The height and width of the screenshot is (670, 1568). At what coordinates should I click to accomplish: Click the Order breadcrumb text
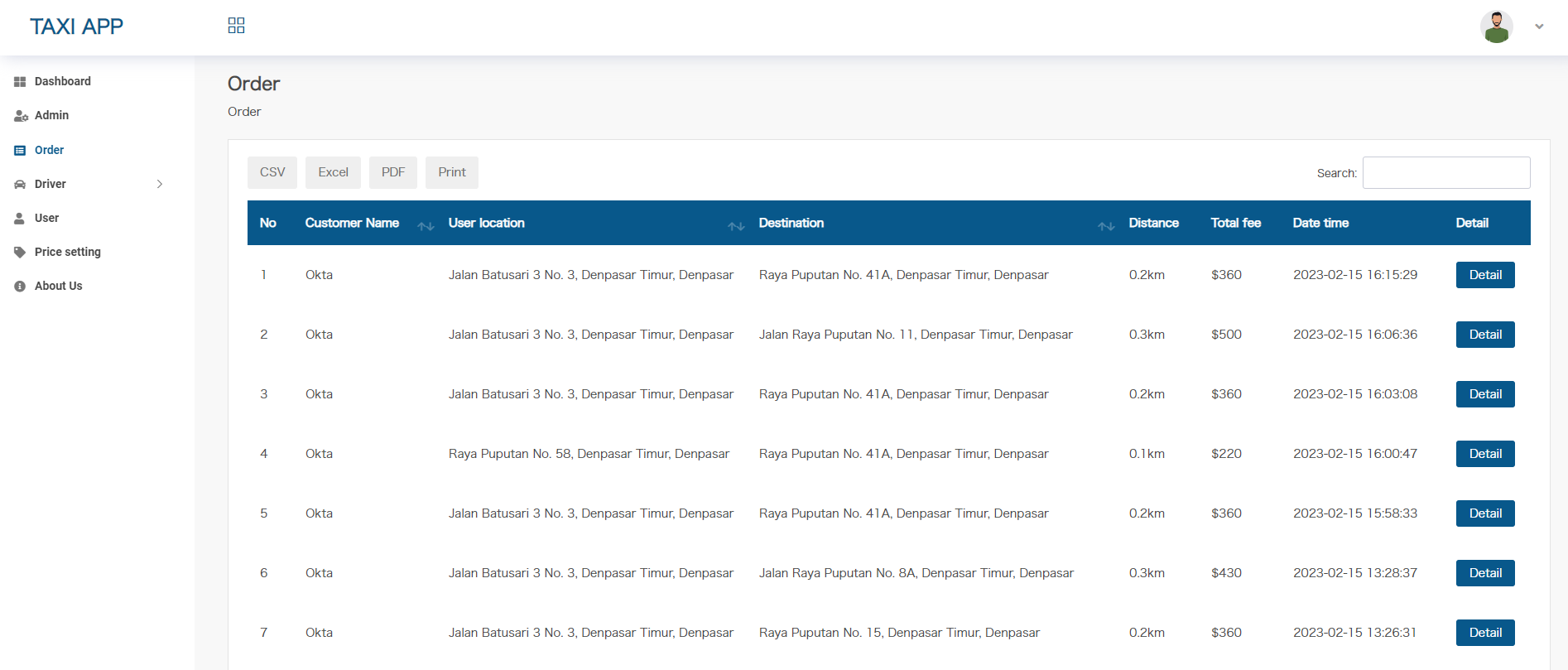point(244,112)
